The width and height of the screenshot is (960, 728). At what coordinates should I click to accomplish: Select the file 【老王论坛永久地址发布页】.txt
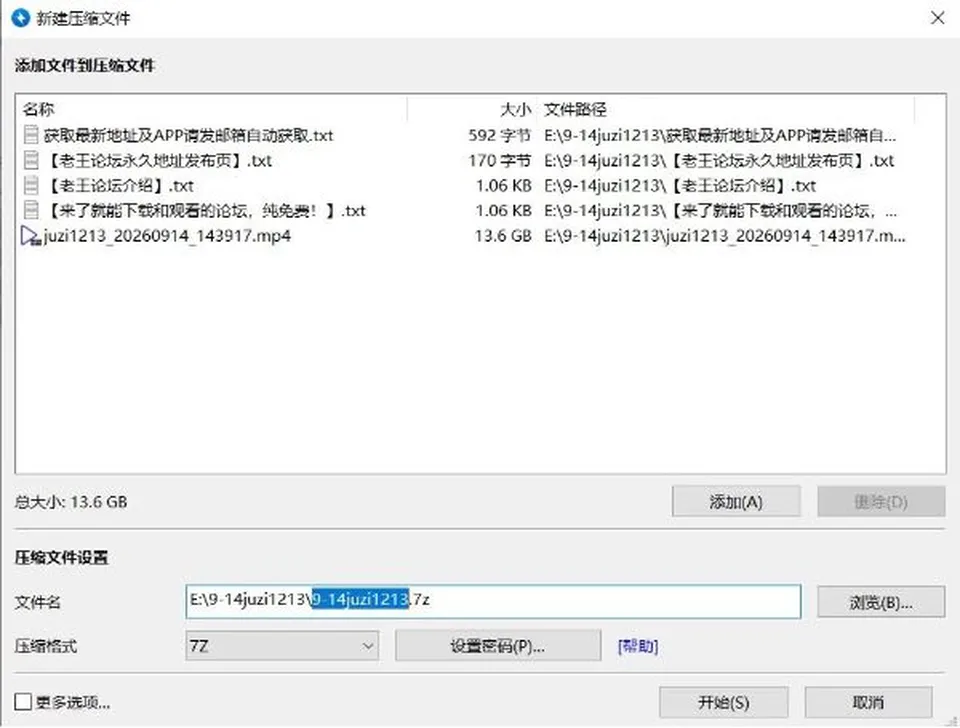point(158,160)
